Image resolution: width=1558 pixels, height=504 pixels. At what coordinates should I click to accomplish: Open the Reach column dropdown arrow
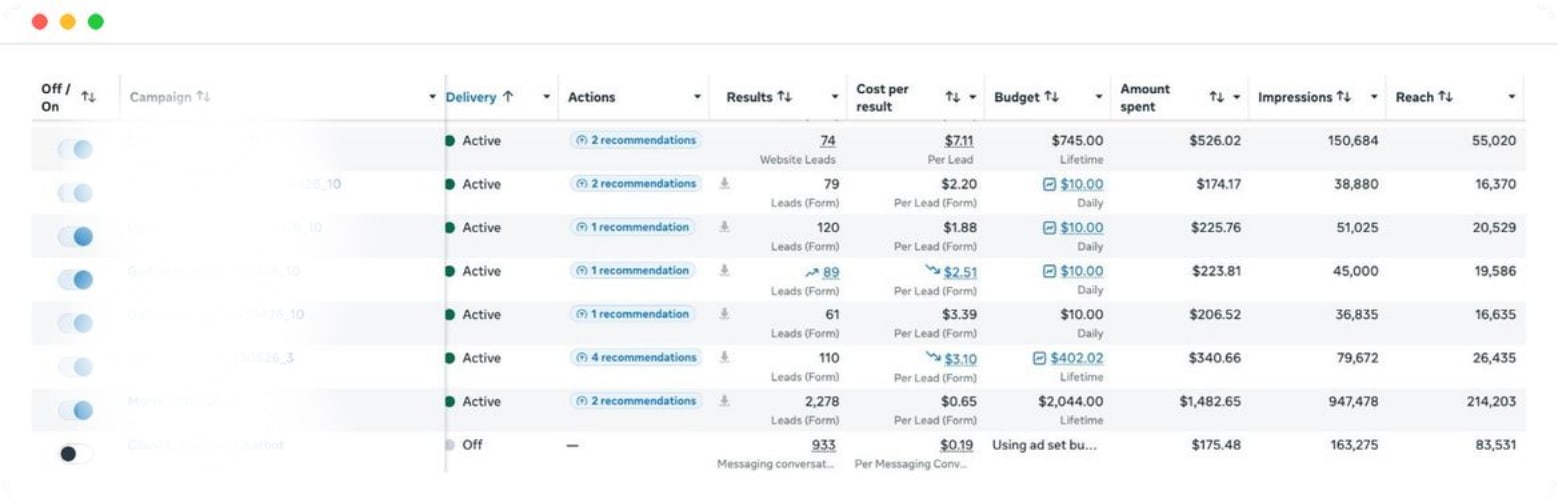click(1511, 97)
